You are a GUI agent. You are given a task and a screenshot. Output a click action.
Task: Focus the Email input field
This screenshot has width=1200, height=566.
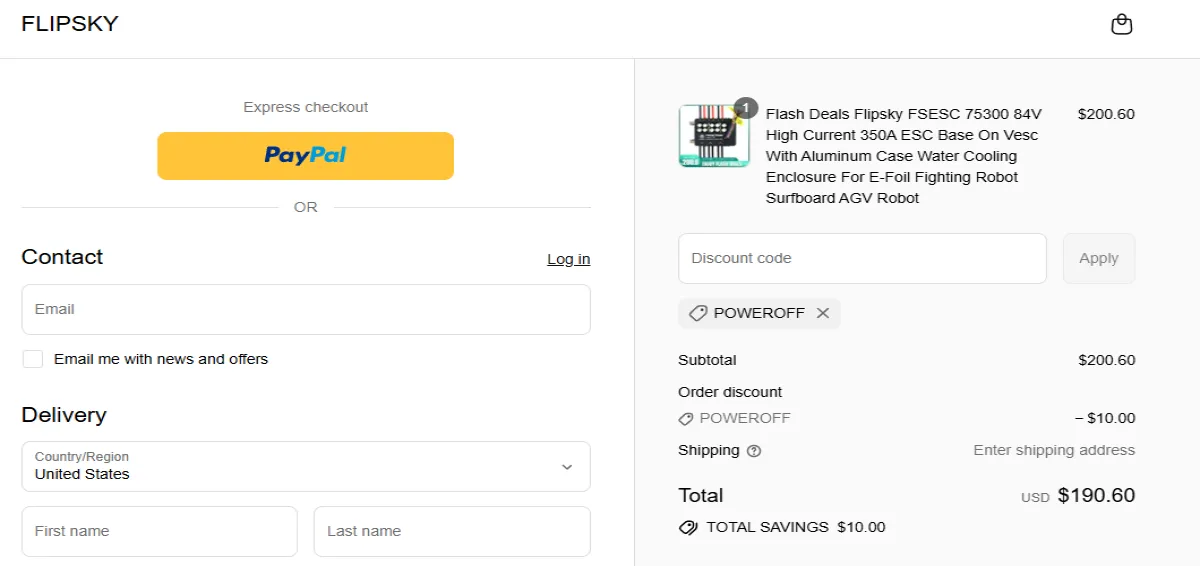point(305,309)
